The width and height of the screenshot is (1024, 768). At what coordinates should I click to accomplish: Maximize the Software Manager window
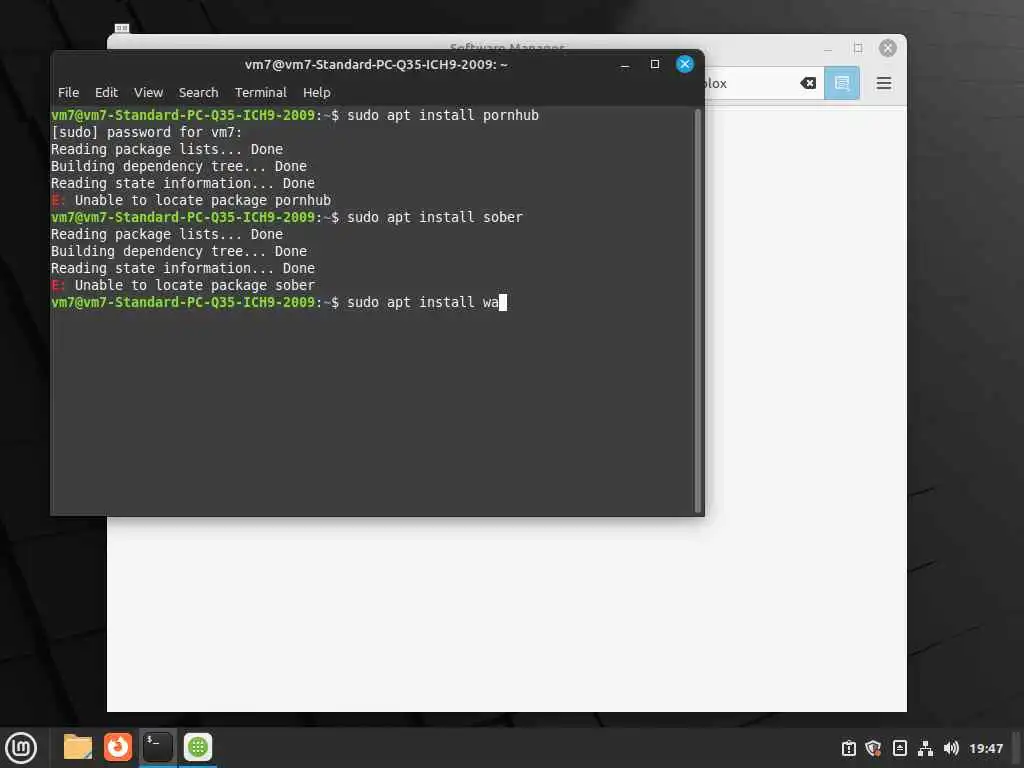pyautogui.click(x=858, y=48)
